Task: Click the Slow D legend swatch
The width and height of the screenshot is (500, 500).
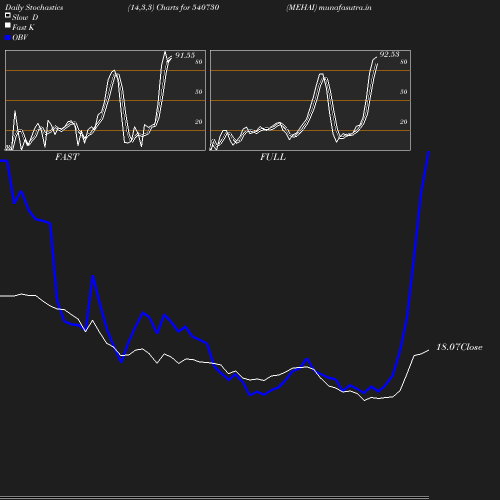Action: click(8, 16)
